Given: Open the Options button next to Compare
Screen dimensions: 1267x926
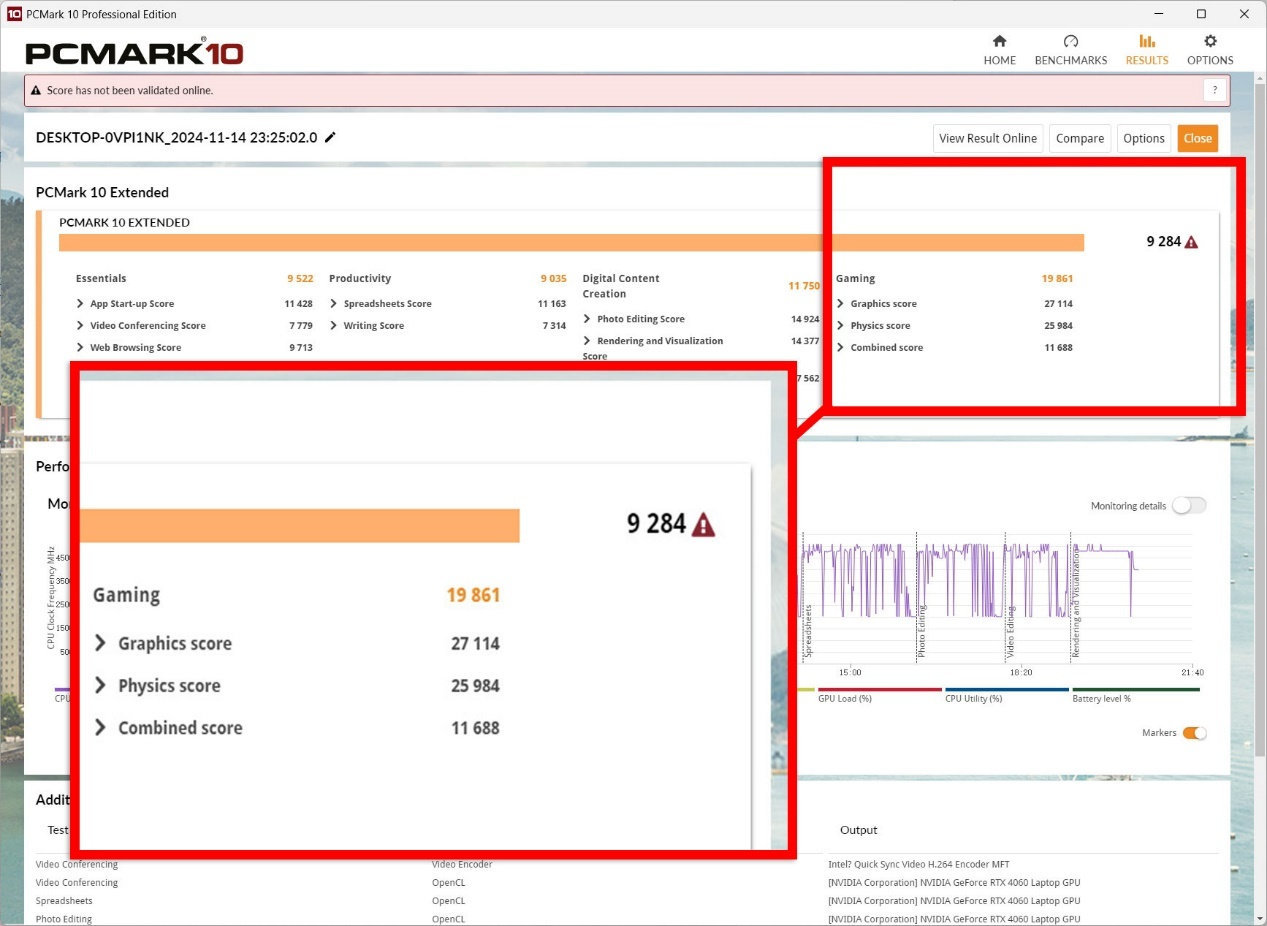Looking at the screenshot, I should 1143,138.
